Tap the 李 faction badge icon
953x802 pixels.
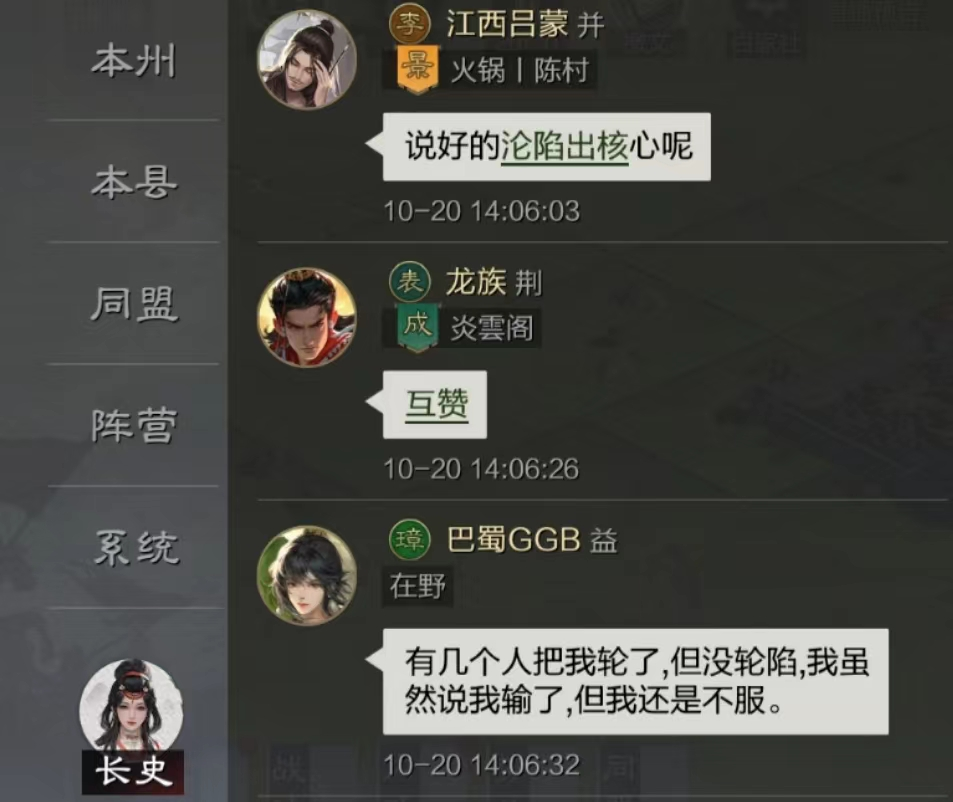[410, 25]
